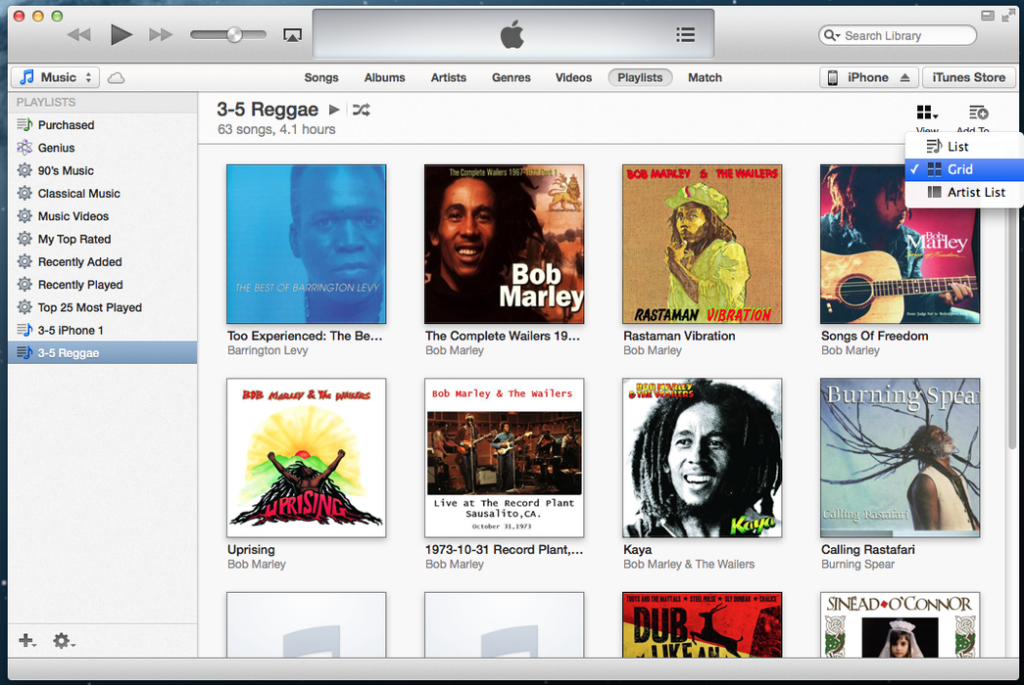Click the Purchased playlist icon

tap(25, 124)
